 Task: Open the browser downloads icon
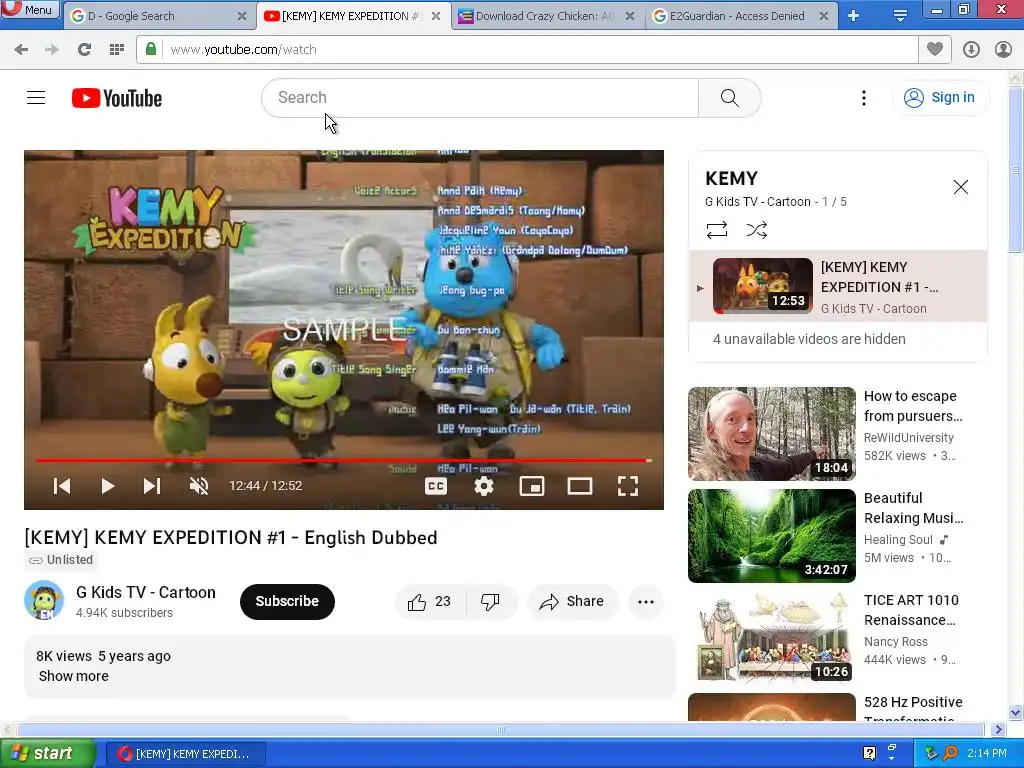971,50
